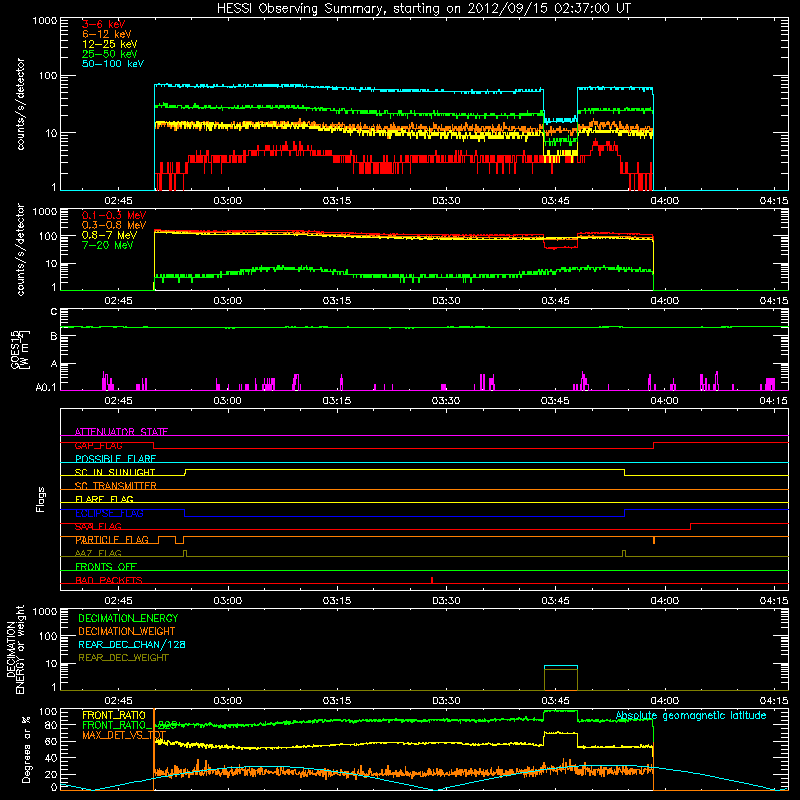
Task: Click the REAR_DEC_WEIGHT legend entry
Action: coord(123,658)
